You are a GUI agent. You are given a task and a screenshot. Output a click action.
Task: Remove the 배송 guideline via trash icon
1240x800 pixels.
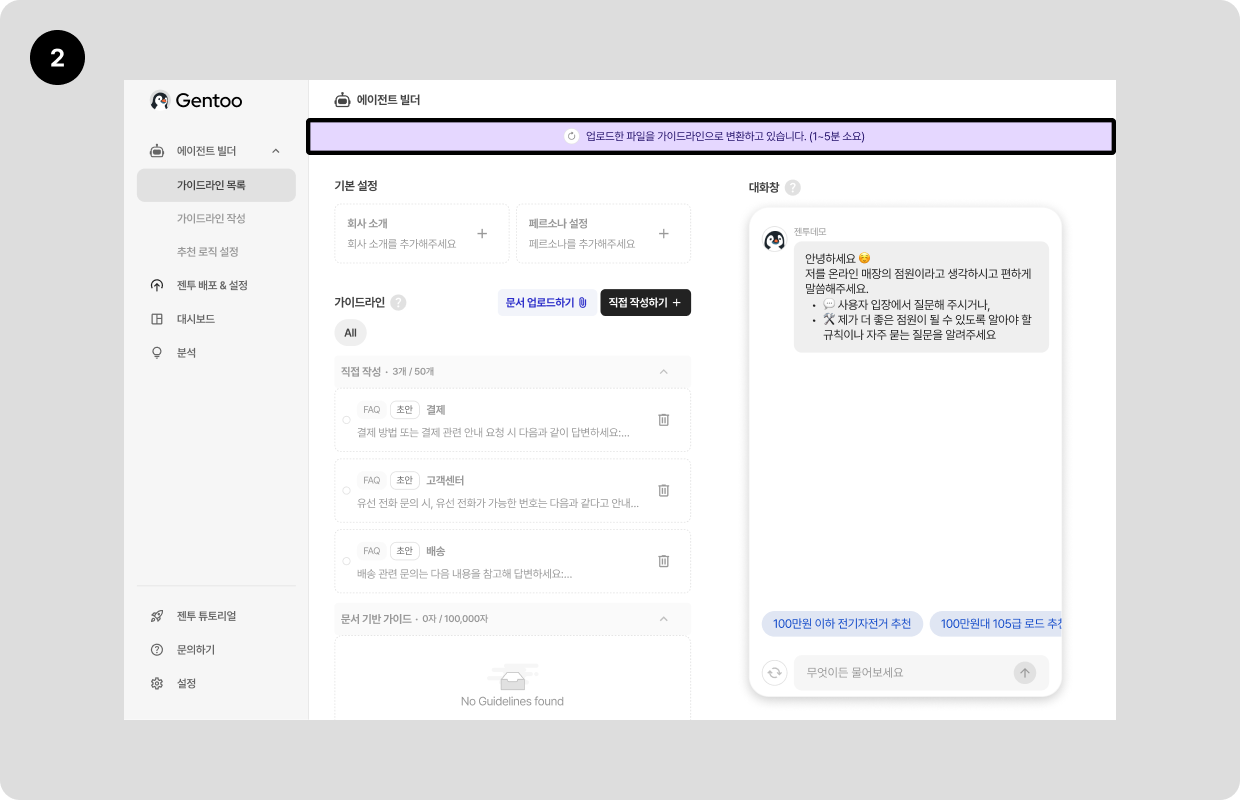(x=663, y=561)
